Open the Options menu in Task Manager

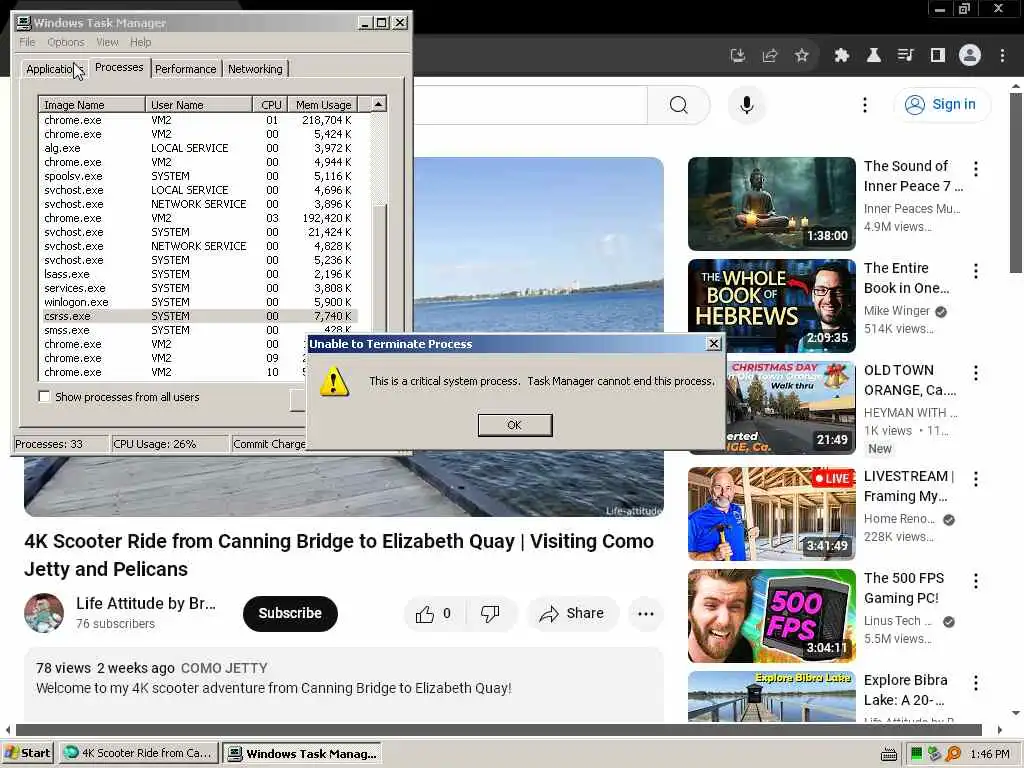(66, 42)
